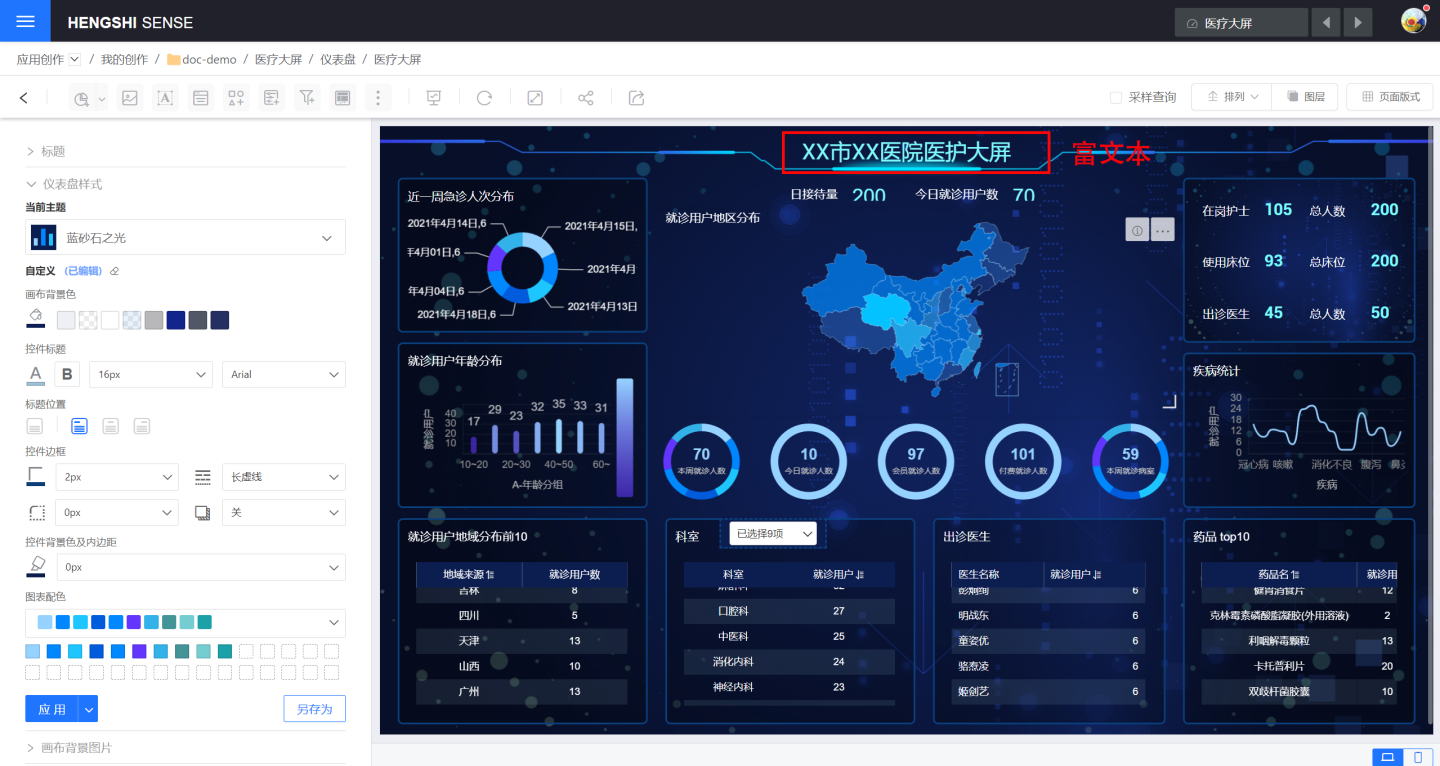1440x766 pixels.
Task: Click the export icon in toolbar
Action: coord(636,98)
